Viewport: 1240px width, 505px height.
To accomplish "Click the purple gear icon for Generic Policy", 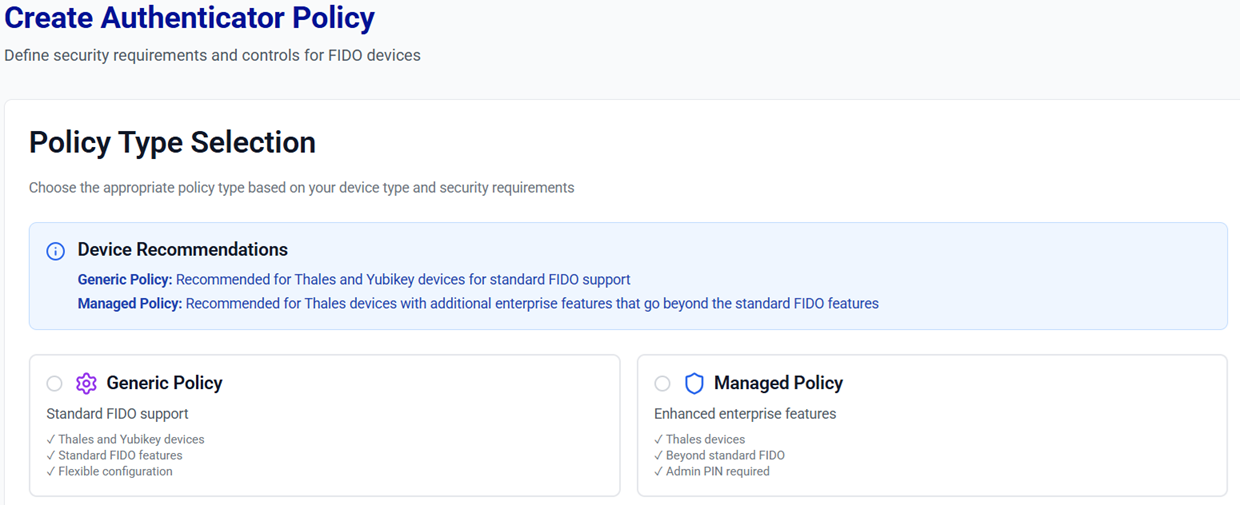I will point(86,384).
